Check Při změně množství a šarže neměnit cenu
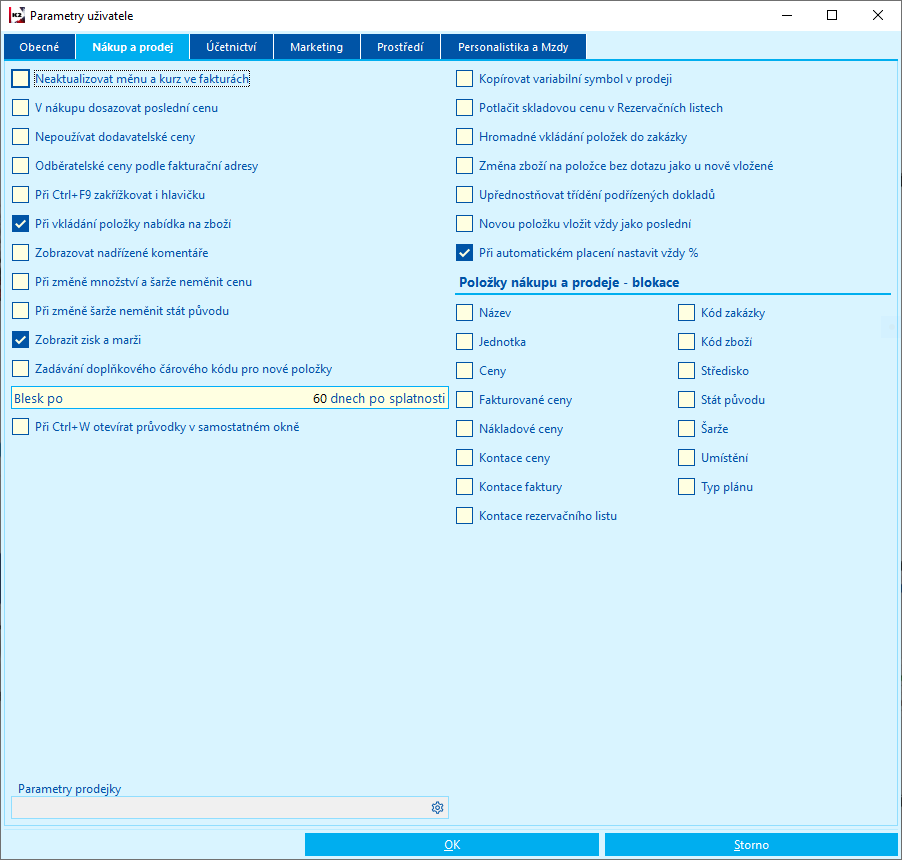This screenshot has width=902, height=860. point(21,282)
